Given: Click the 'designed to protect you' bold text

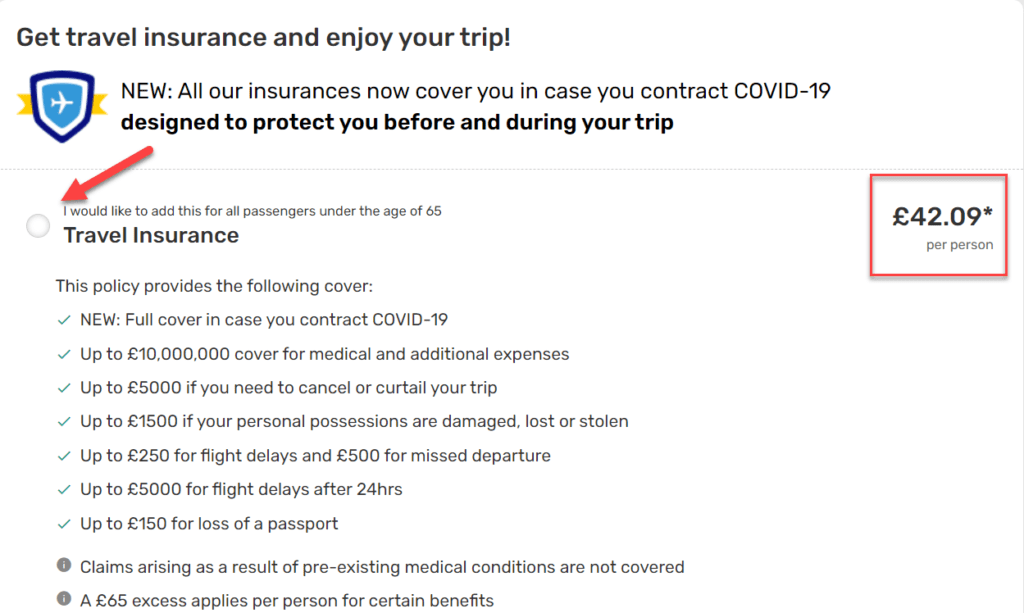Looking at the screenshot, I should coord(397,122).
